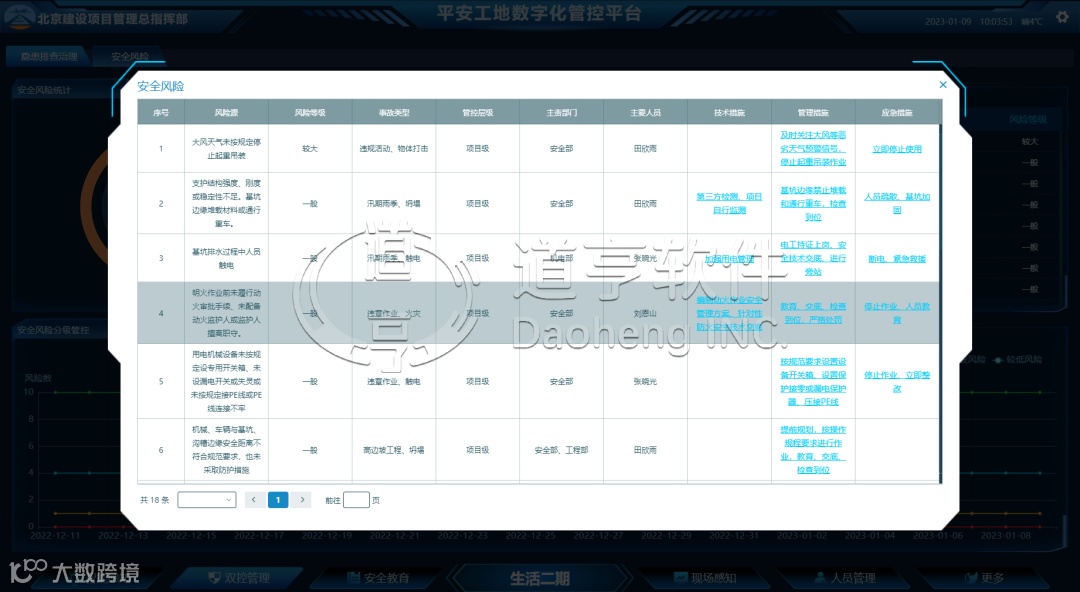Select risk source 用电机械设备未按规定设专用开关箱
The image size is (1080, 592).
pyautogui.click(x=226, y=381)
